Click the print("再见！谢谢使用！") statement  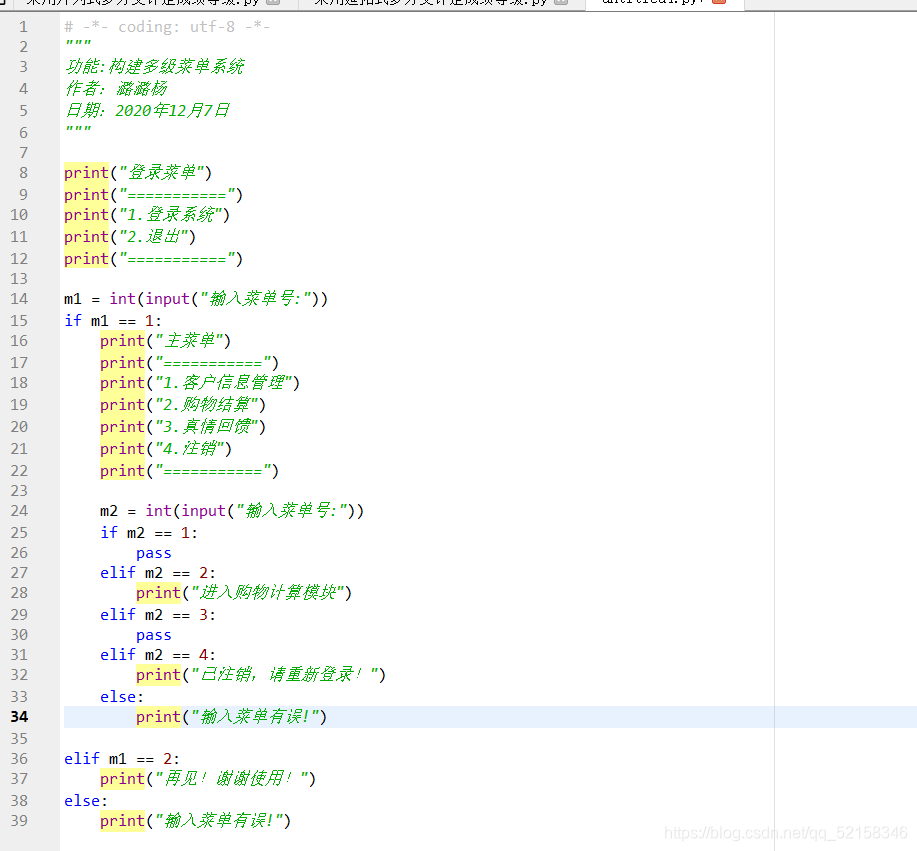208,778
